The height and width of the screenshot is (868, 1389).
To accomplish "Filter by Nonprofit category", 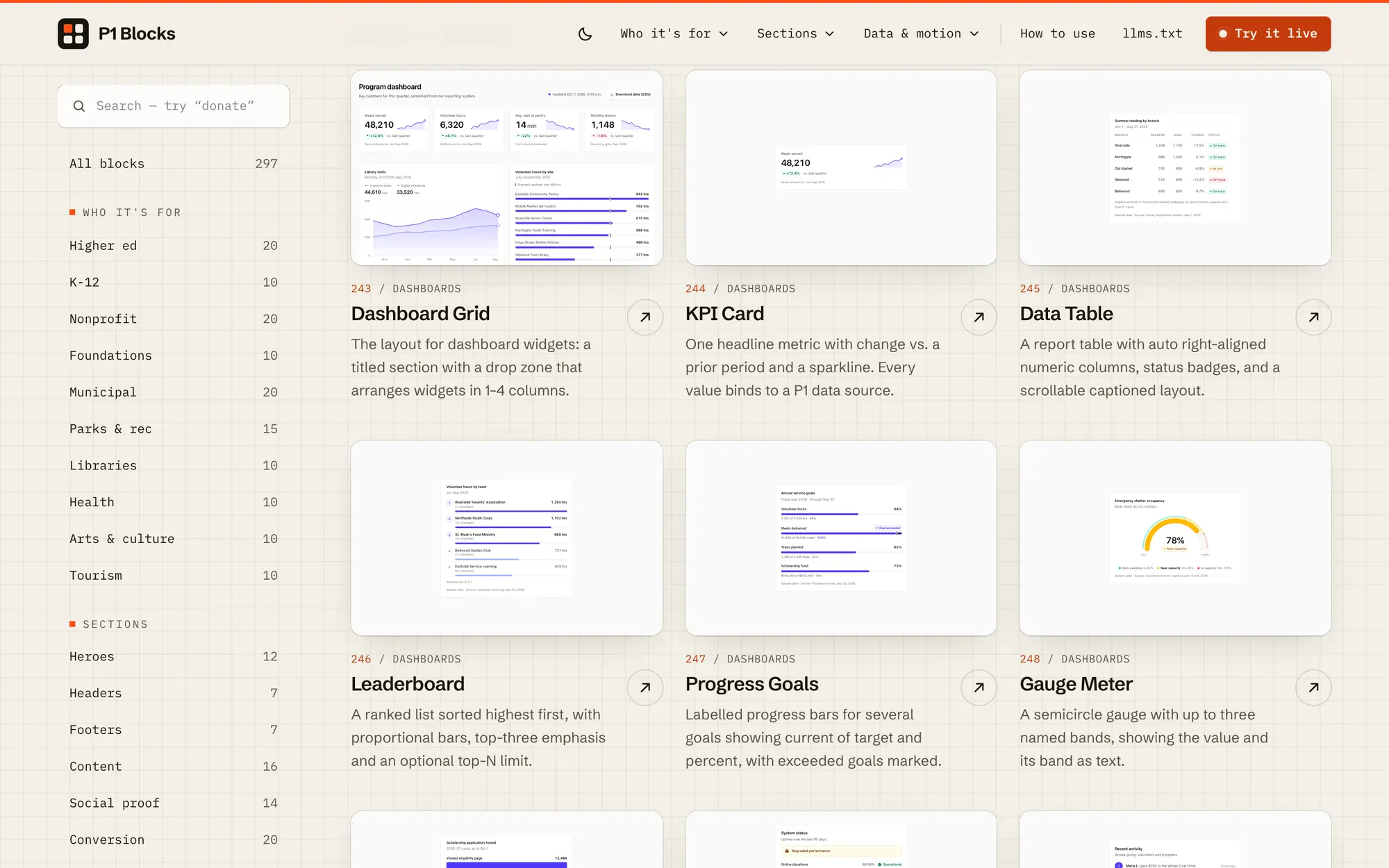I will click(x=174, y=319).
